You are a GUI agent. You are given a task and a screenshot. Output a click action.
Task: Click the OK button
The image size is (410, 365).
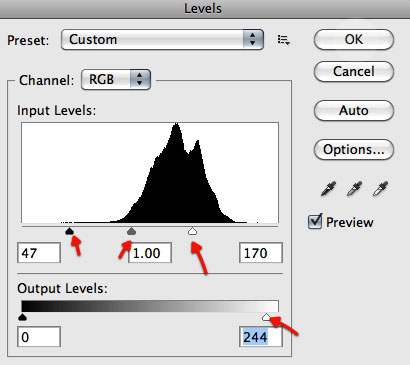click(x=354, y=39)
